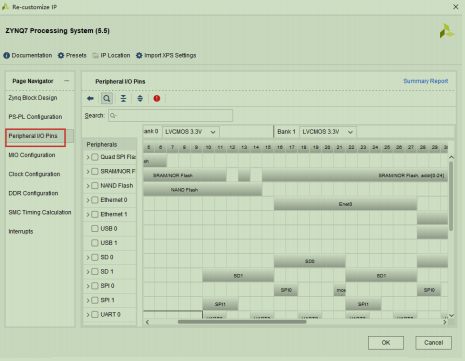This screenshot has height=361, width=465.
Task: Click the Search input field
Action: click(170, 116)
